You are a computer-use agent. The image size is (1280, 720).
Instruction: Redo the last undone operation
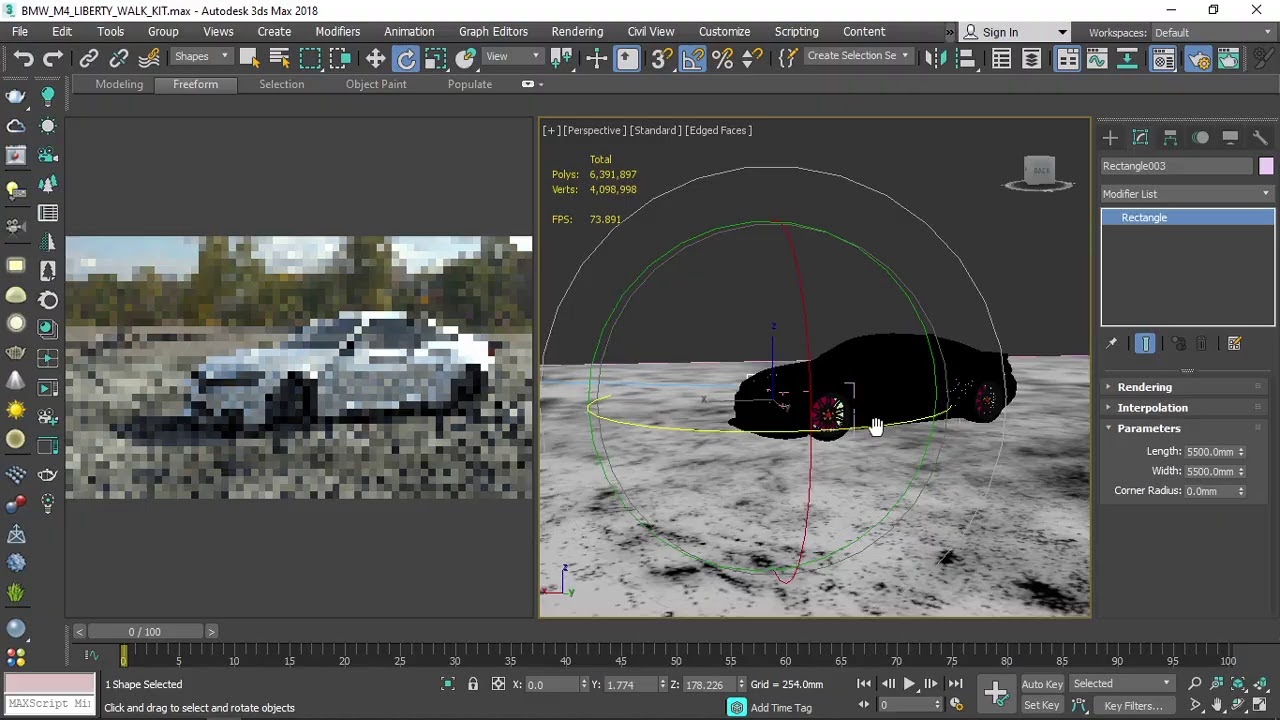(x=54, y=59)
